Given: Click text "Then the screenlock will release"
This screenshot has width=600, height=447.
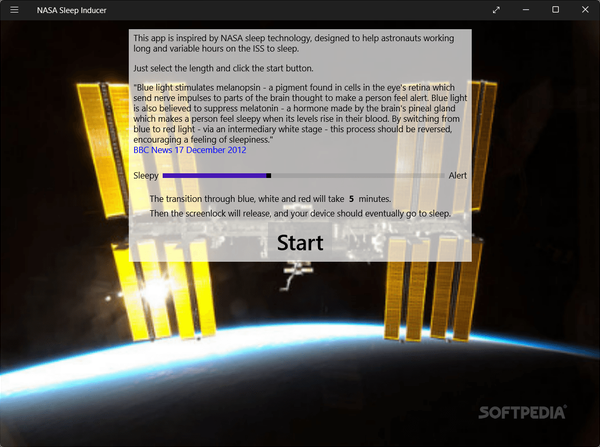Looking at the screenshot, I should tap(300, 214).
